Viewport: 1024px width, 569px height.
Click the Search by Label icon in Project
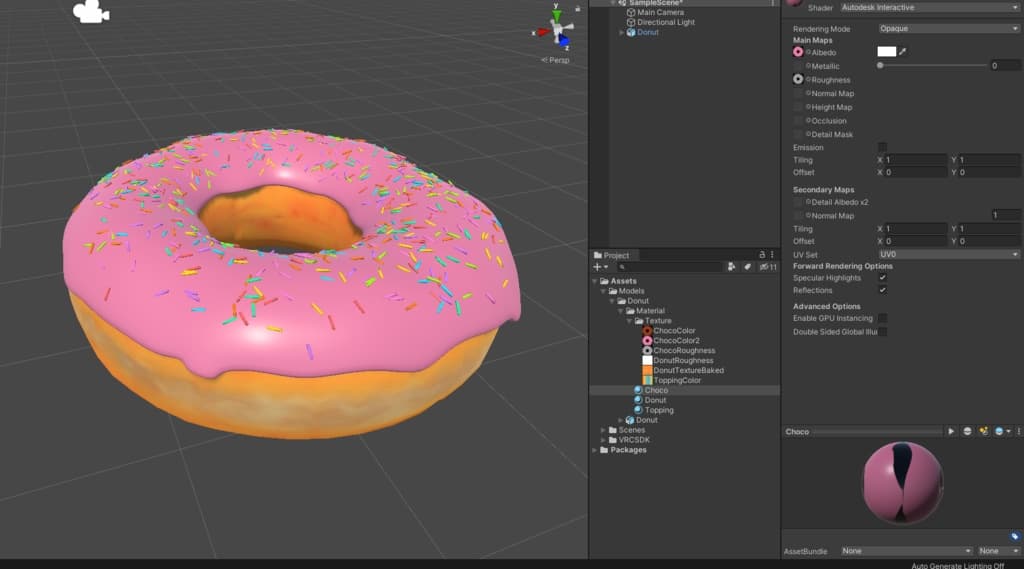tap(748, 267)
